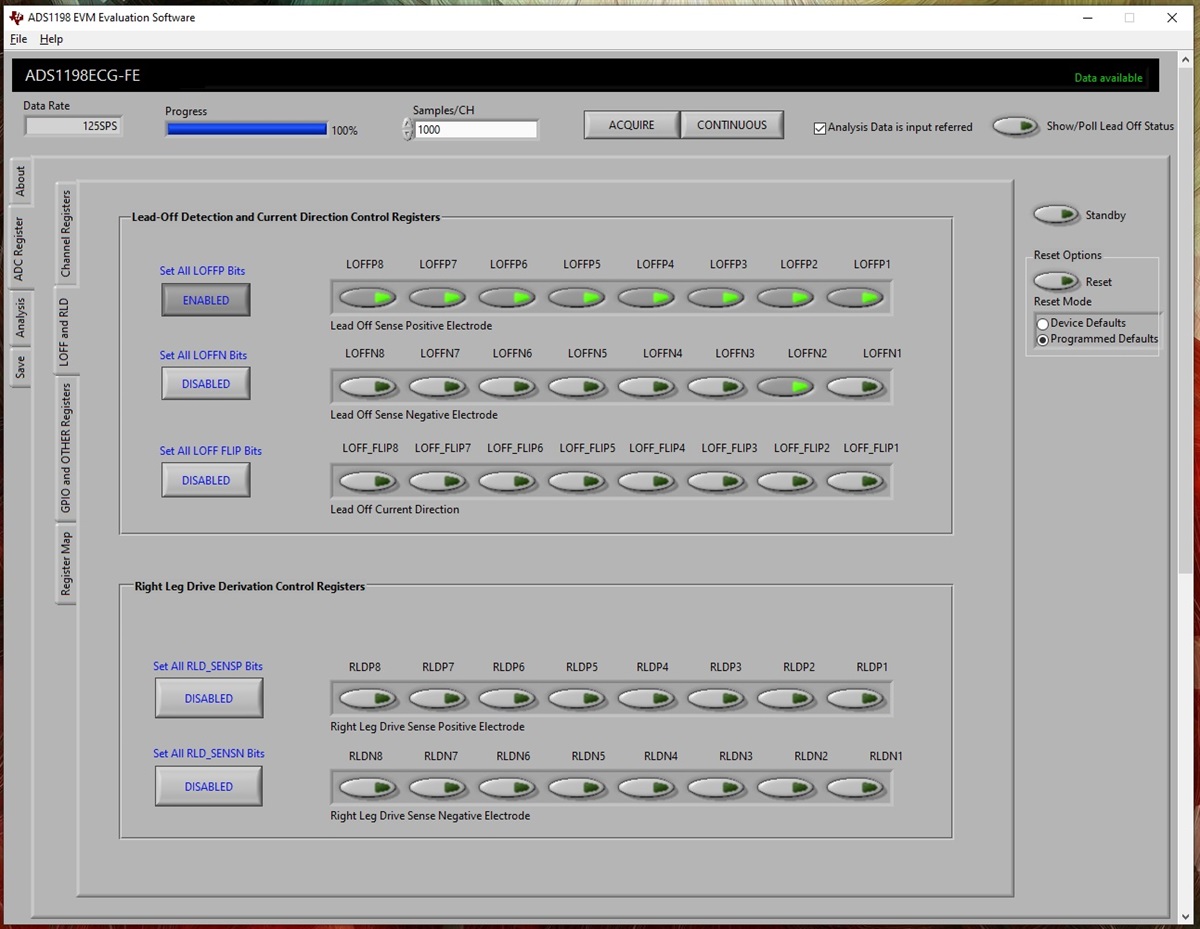Toggle the LOFF_FLIP4 current direction switch
1200x929 pixels.
646,481
